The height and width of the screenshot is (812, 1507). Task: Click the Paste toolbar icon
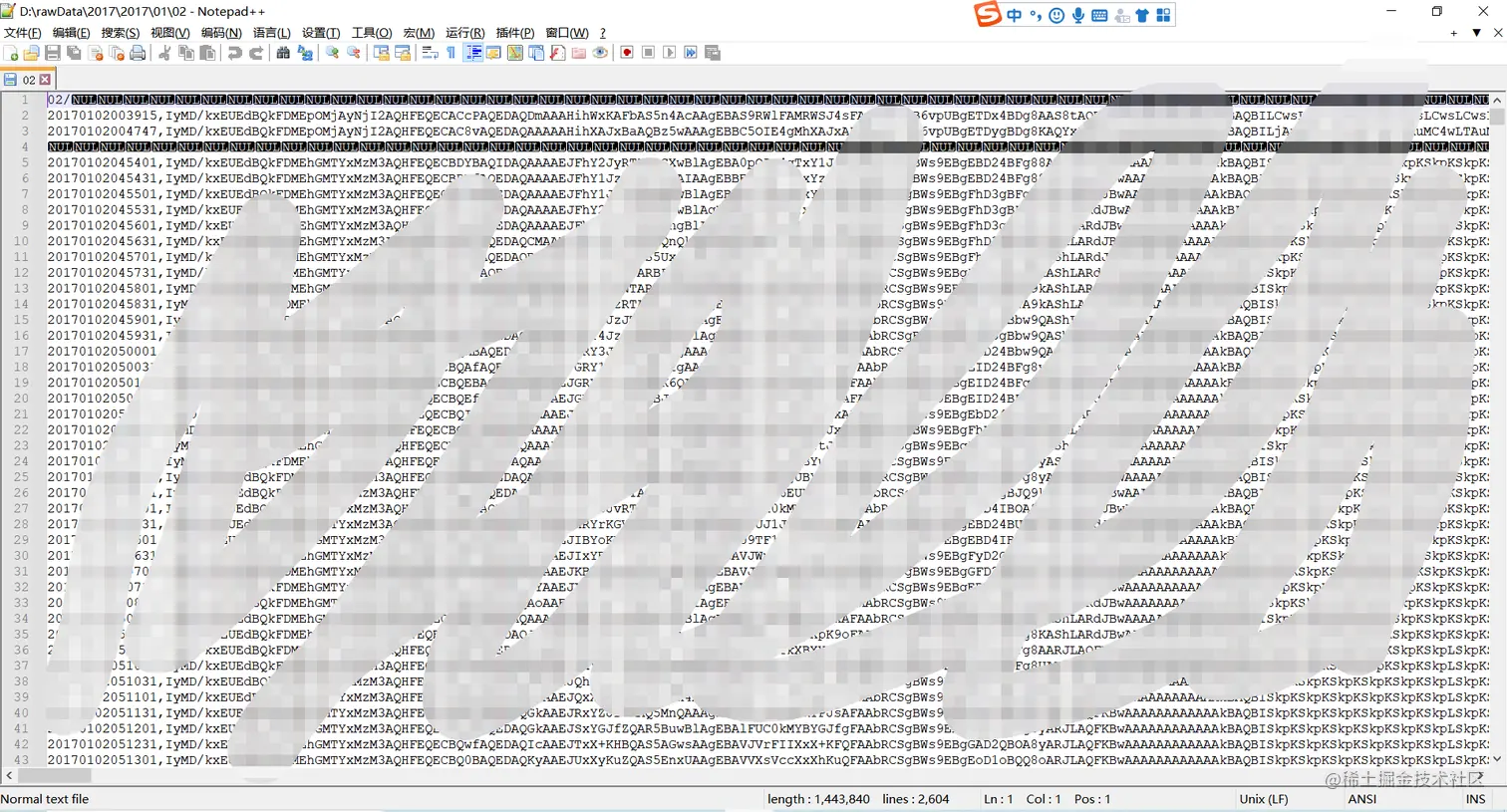(x=207, y=53)
